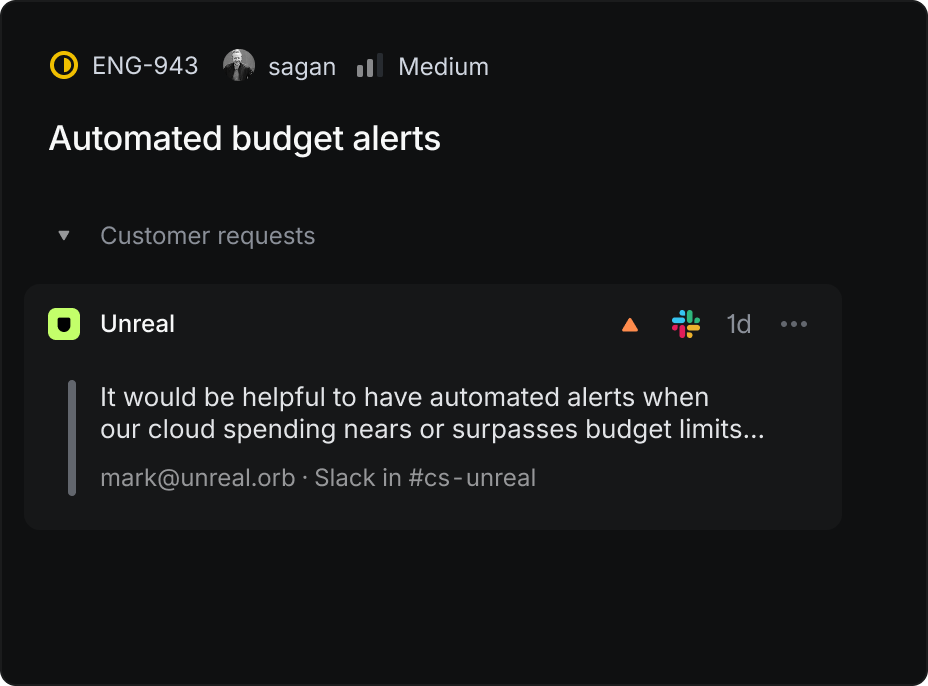This screenshot has width=928, height=686.
Task: Open the Slack in #cs-unreal link
Action: click(425, 478)
